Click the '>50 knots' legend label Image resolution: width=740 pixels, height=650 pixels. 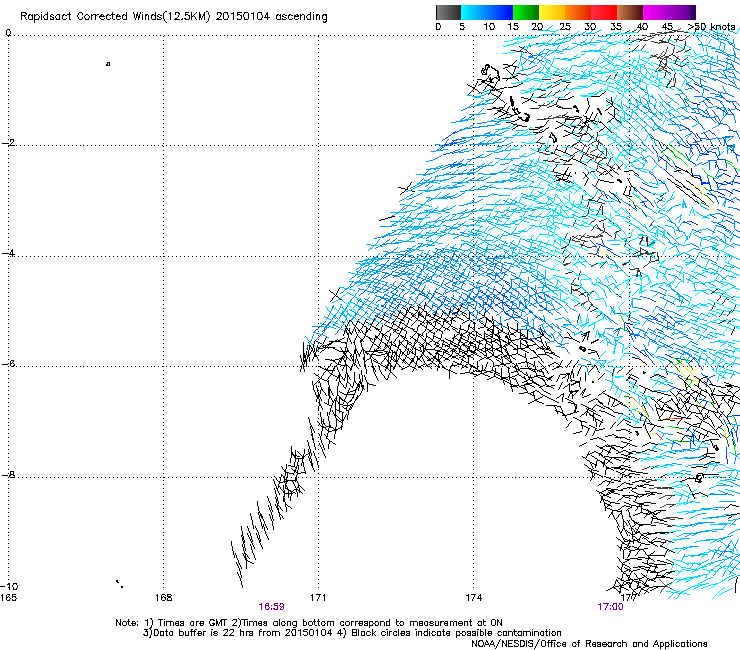point(711,27)
